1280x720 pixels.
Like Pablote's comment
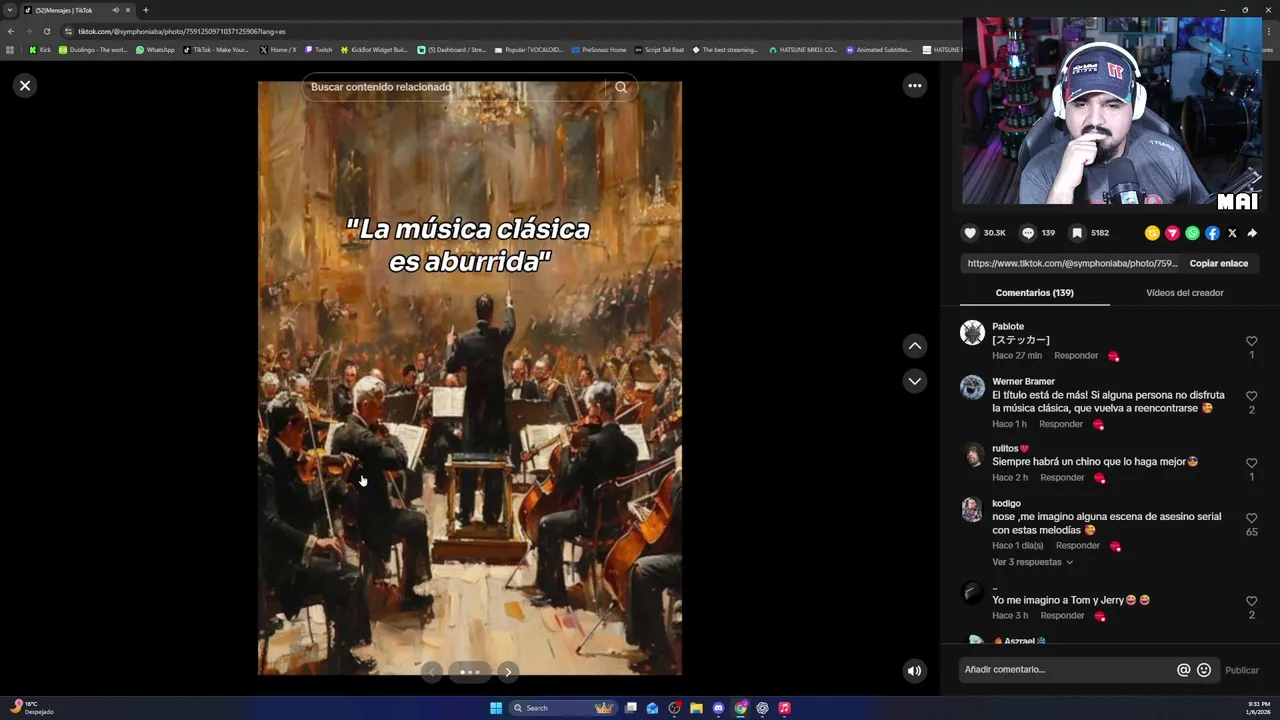point(1251,341)
